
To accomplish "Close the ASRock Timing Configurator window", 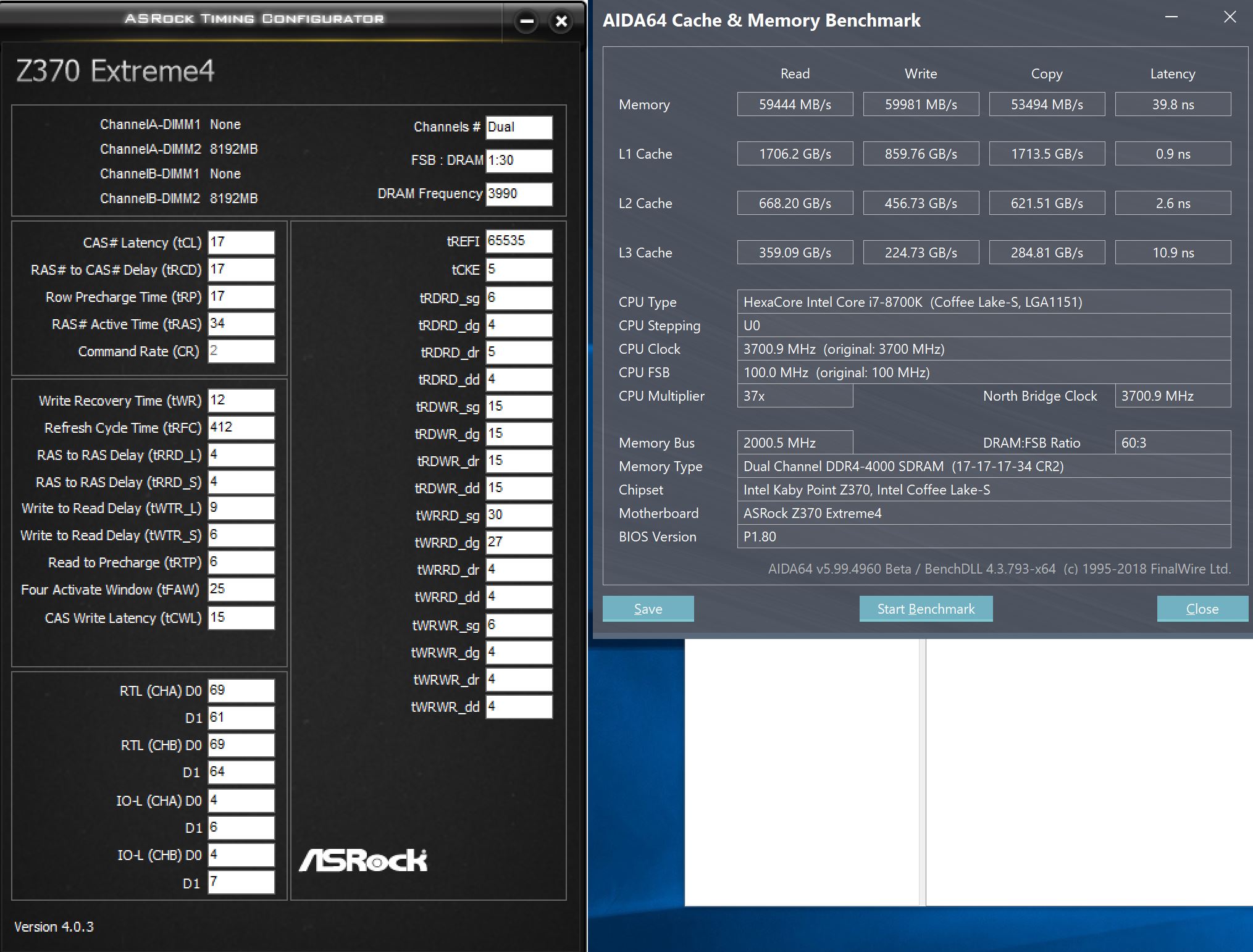I will pos(561,22).
